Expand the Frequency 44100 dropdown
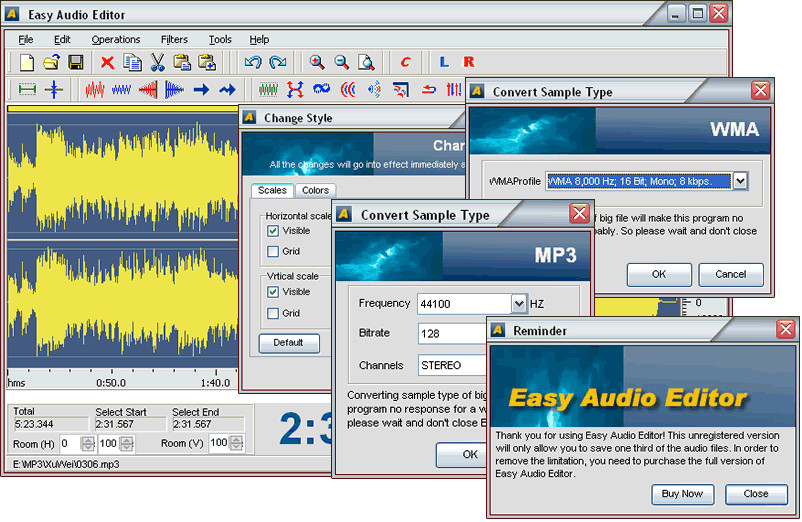 518,303
